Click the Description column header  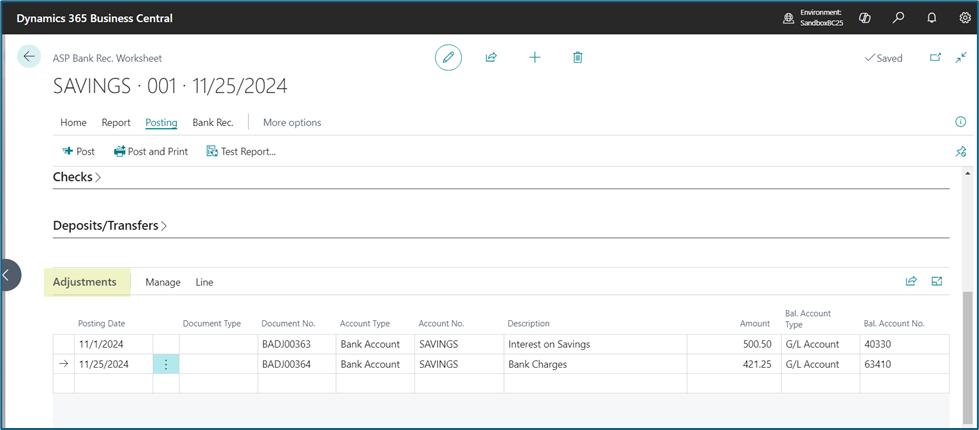(x=528, y=324)
